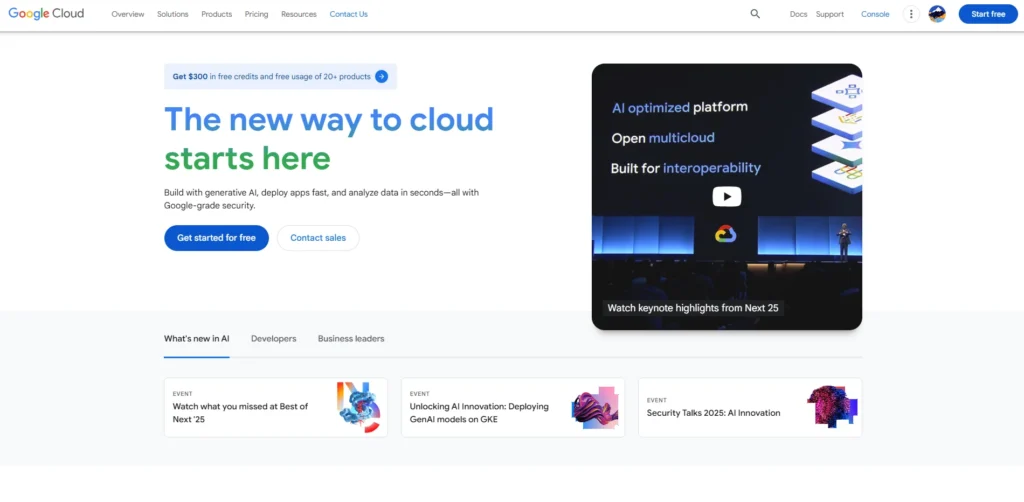1024x502 pixels.
Task: Click the Google Cloud logo
Action: (x=46, y=14)
